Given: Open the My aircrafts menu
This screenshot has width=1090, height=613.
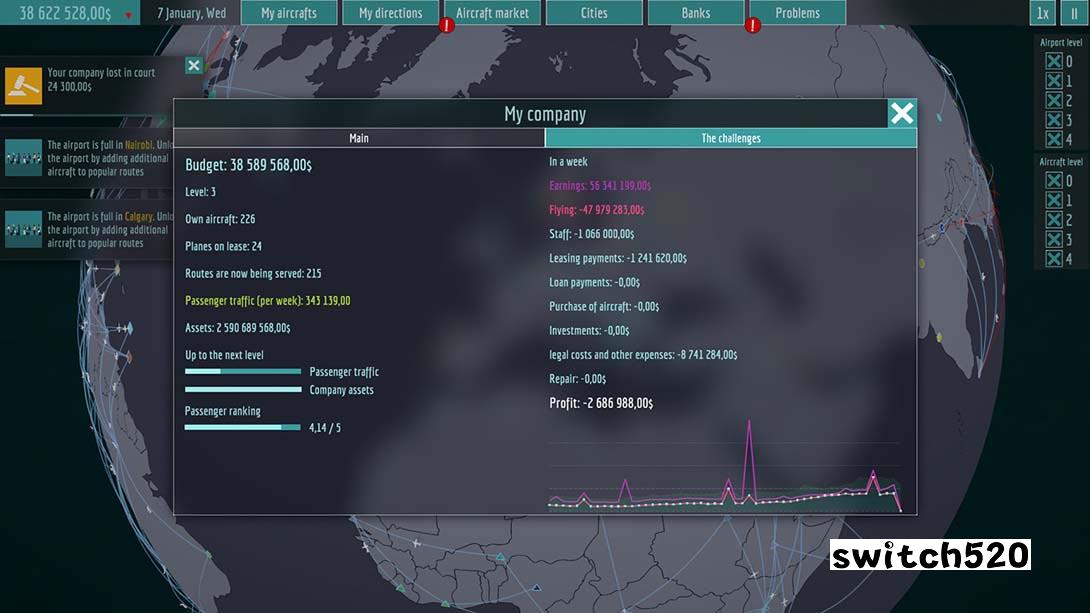Looking at the screenshot, I should 288,13.
